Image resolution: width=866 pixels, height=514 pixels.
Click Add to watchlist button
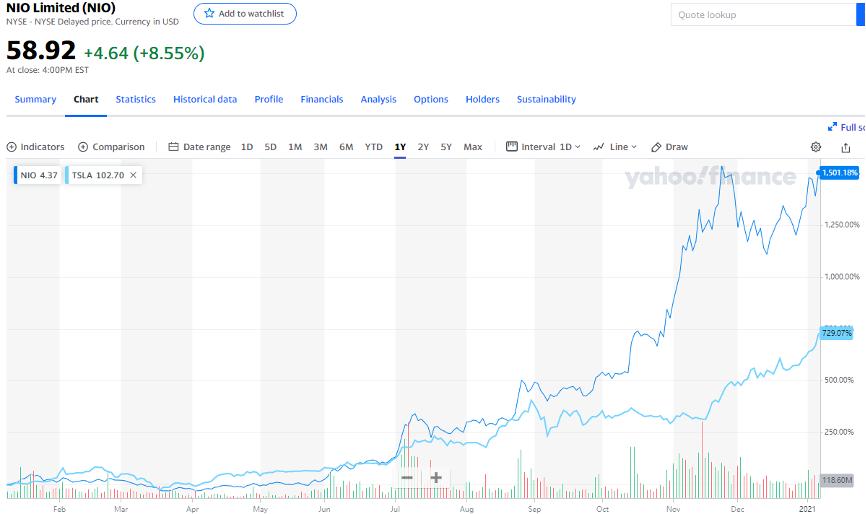click(245, 14)
